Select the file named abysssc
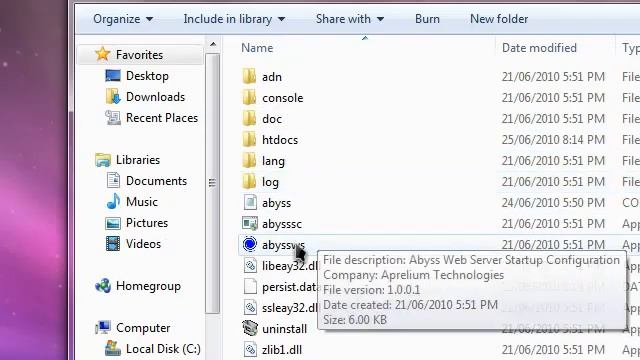 point(282,224)
